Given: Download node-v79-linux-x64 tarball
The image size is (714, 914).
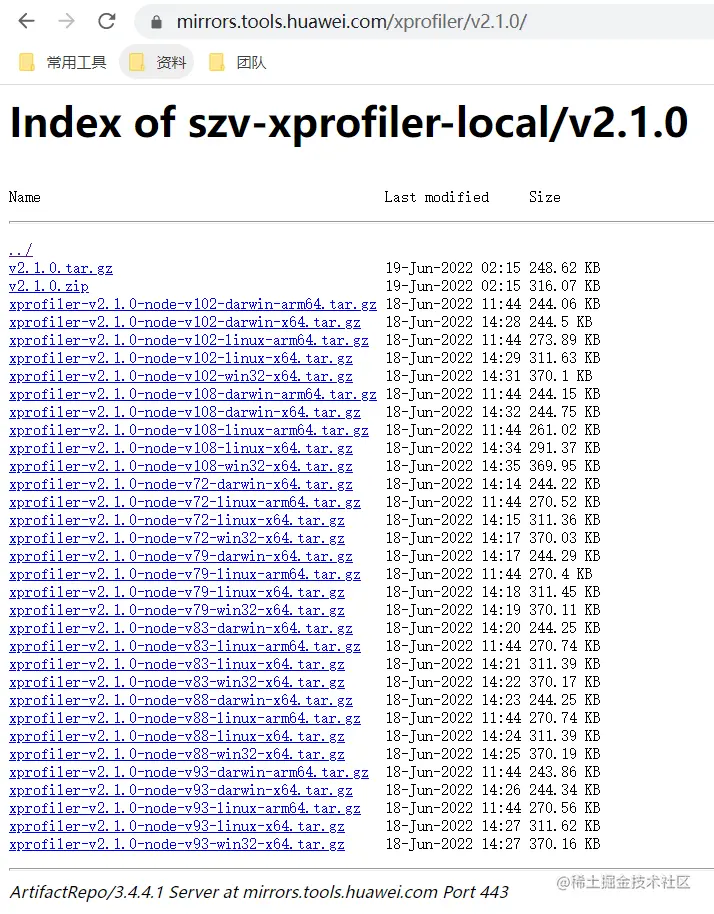Looking at the screenshot, I should pos(177,592).
